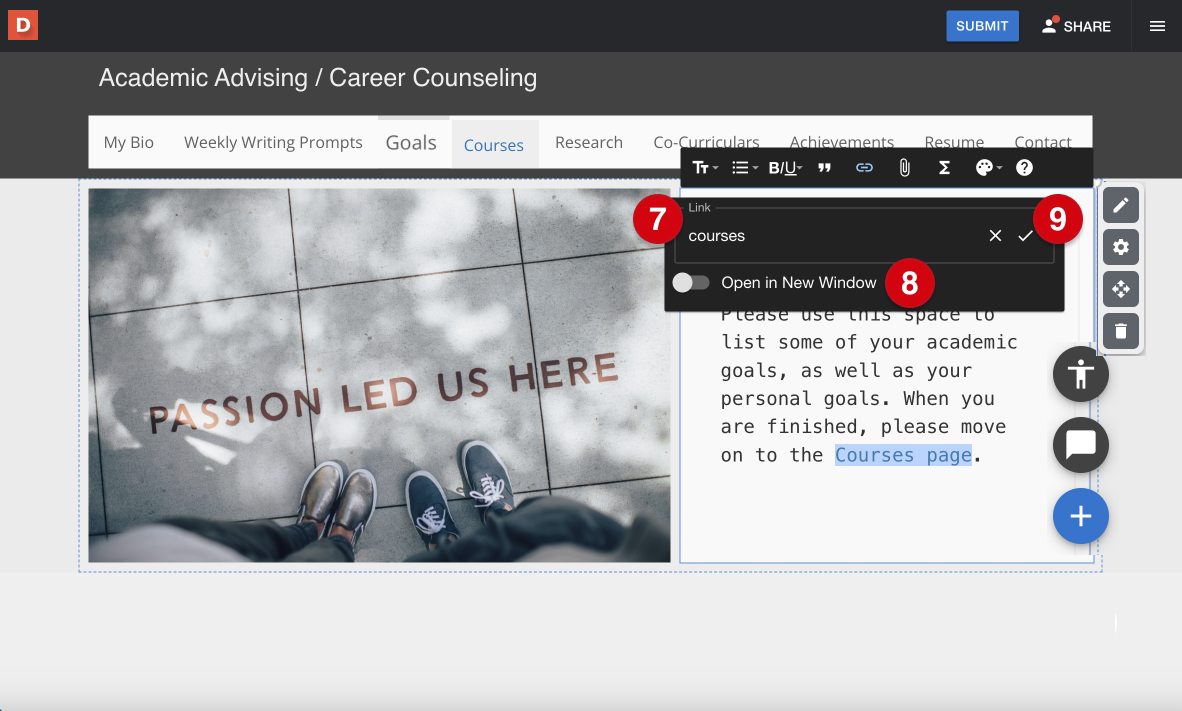The image size is (1182, 711).
Task: Open the comments chat bubble
Action: tap(1080, 445)
